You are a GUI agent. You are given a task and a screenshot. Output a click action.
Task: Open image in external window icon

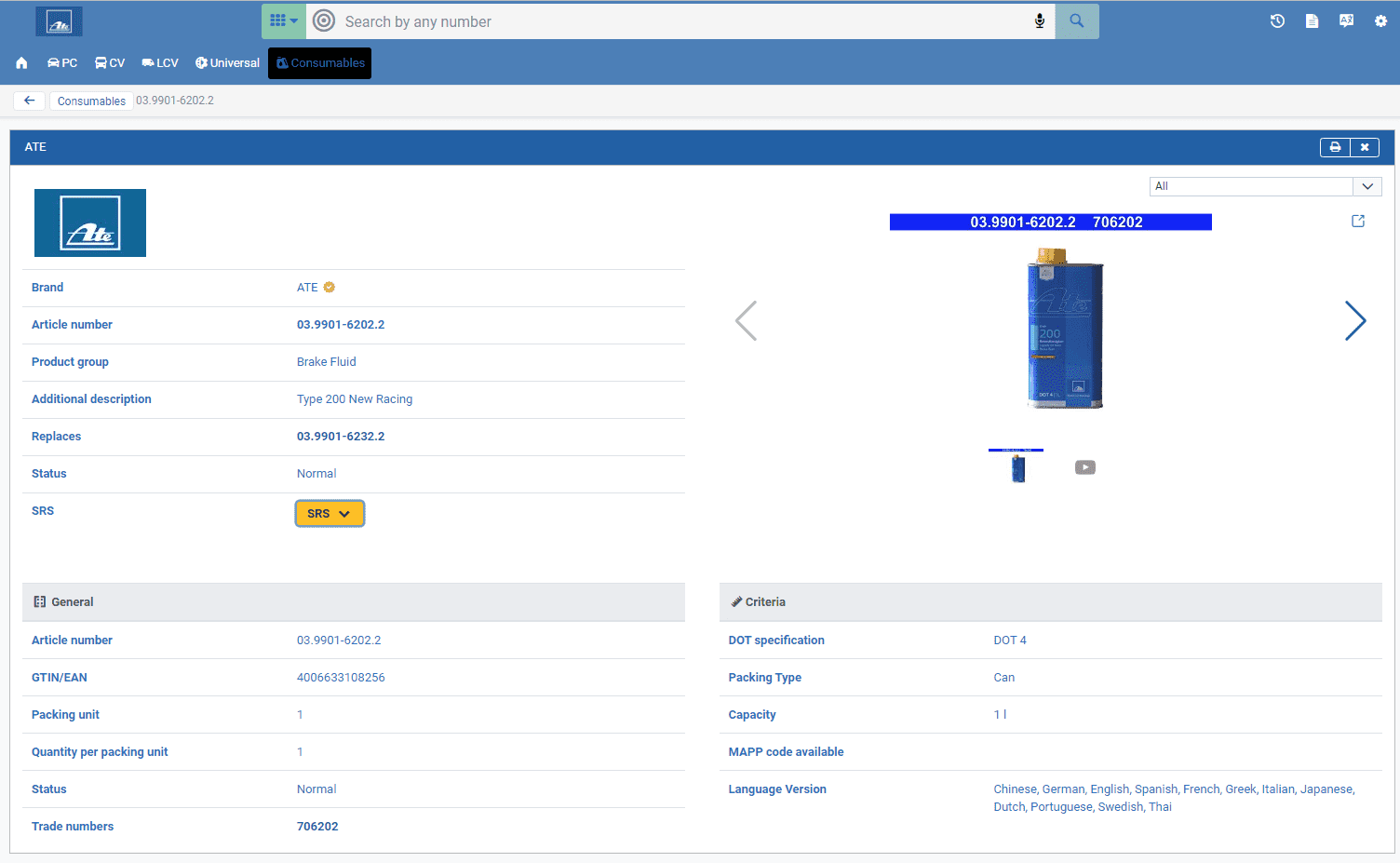1358,221
